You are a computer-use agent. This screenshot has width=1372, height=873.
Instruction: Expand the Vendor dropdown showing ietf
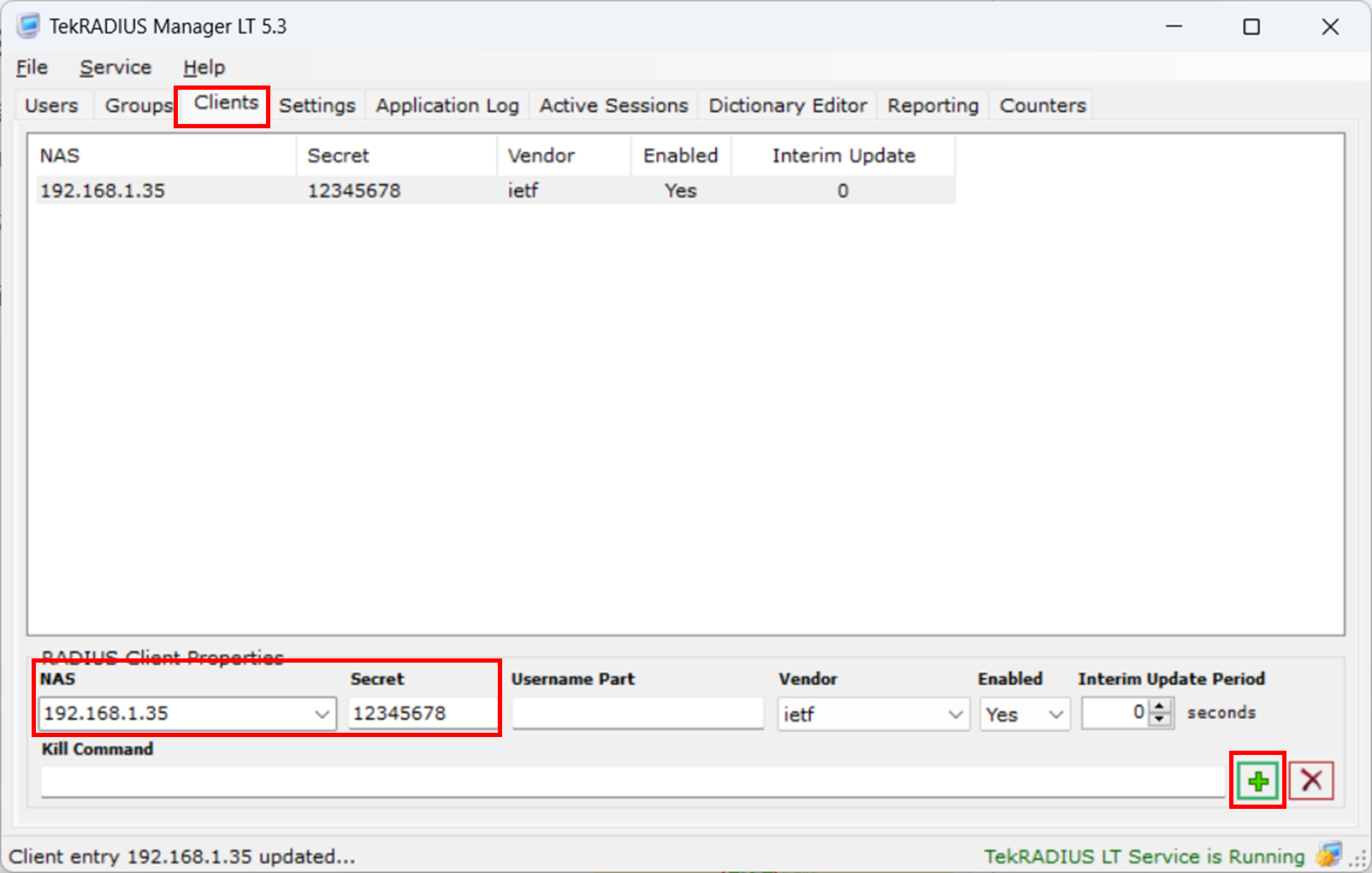point(955,714)
